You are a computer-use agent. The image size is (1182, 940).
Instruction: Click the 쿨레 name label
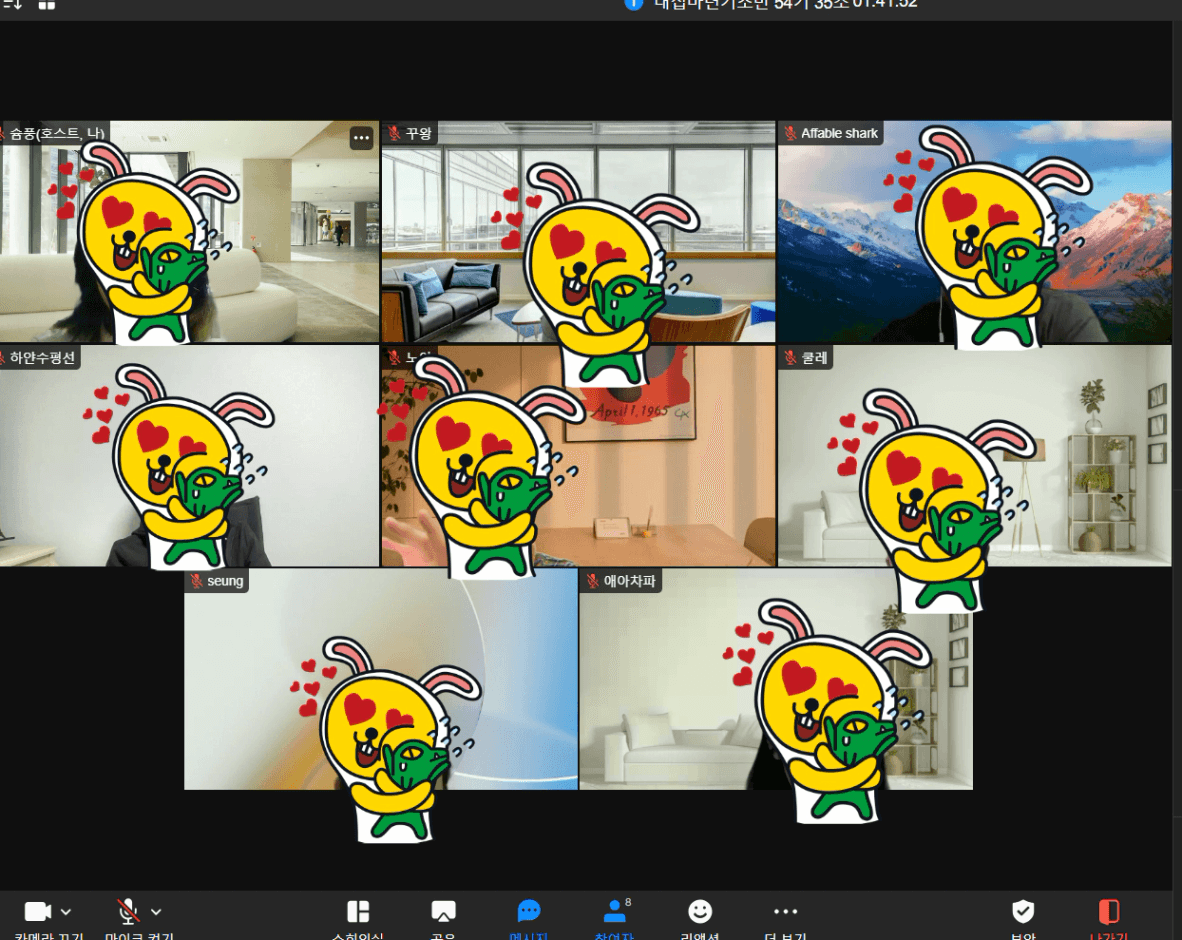814,357
